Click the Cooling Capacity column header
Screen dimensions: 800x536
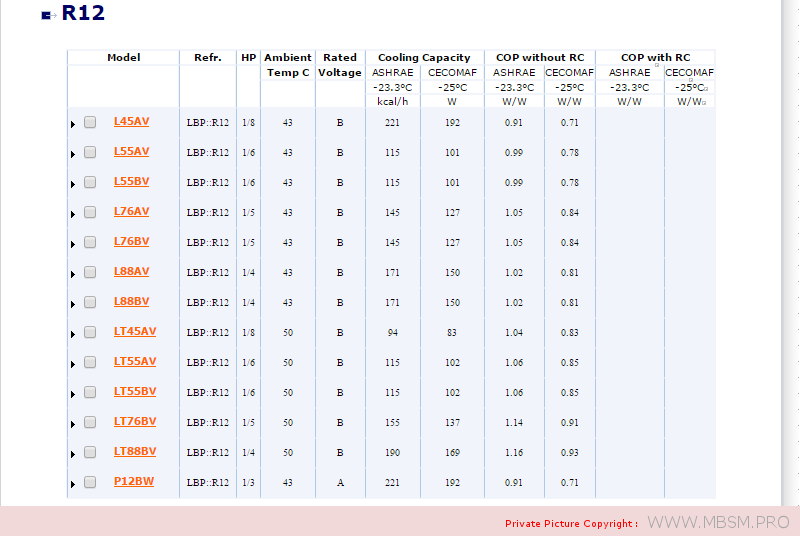coord(424,58)
